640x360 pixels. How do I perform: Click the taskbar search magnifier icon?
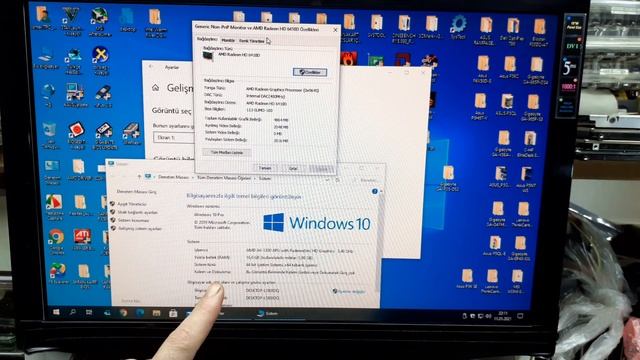(x=73, y=312)
